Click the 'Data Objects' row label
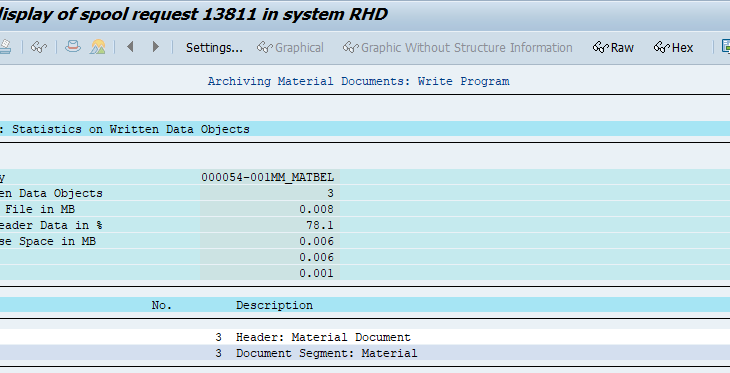This screenshot has width=730, height=373. pos(61,193)
